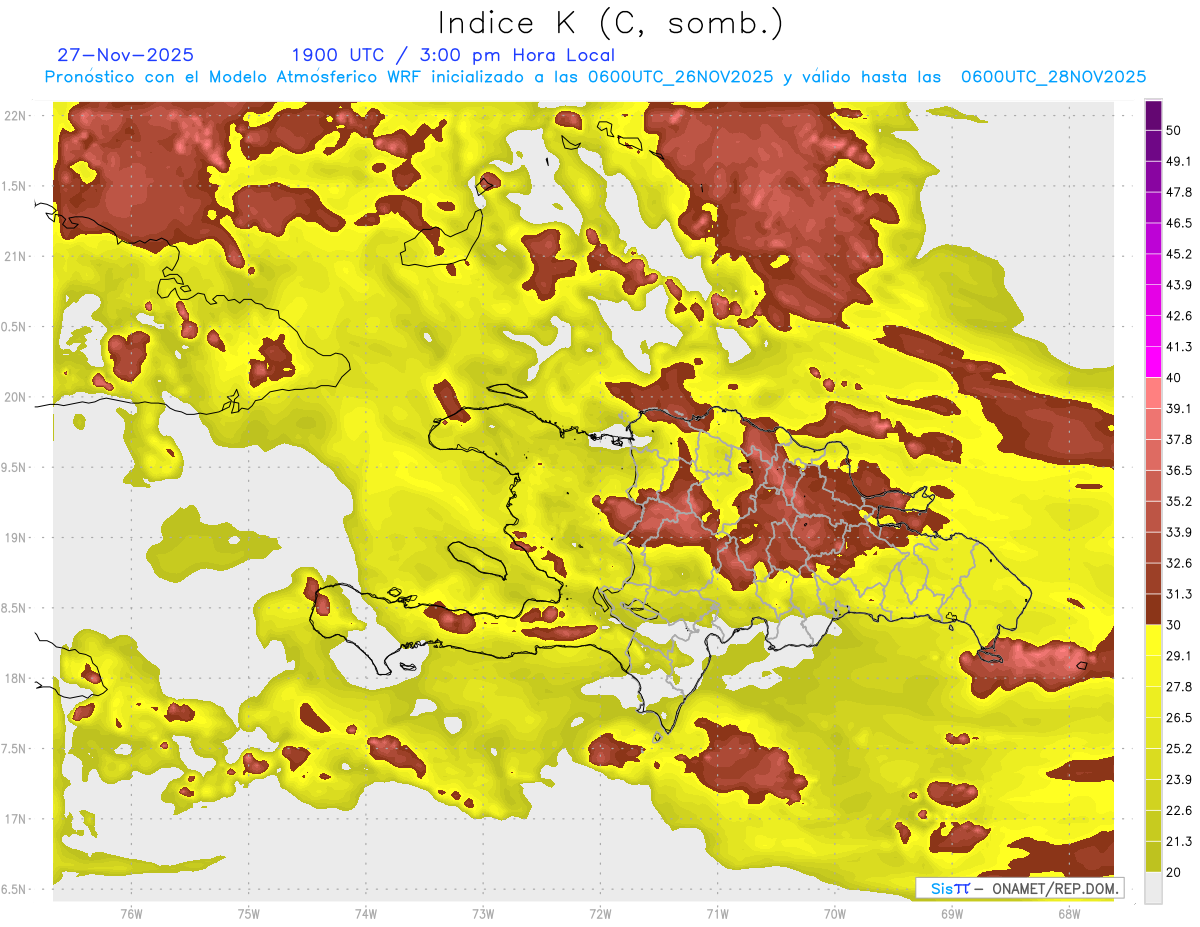Click the colorbar label '22.6'
The width and height of the screenshot is (1200, 927).
point(1179,810)
